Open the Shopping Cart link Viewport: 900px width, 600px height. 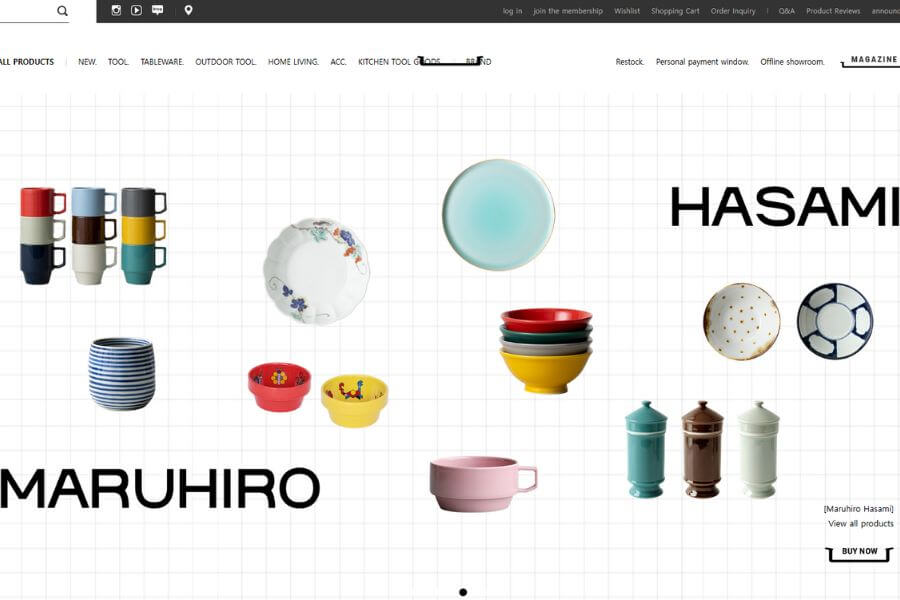675,11
